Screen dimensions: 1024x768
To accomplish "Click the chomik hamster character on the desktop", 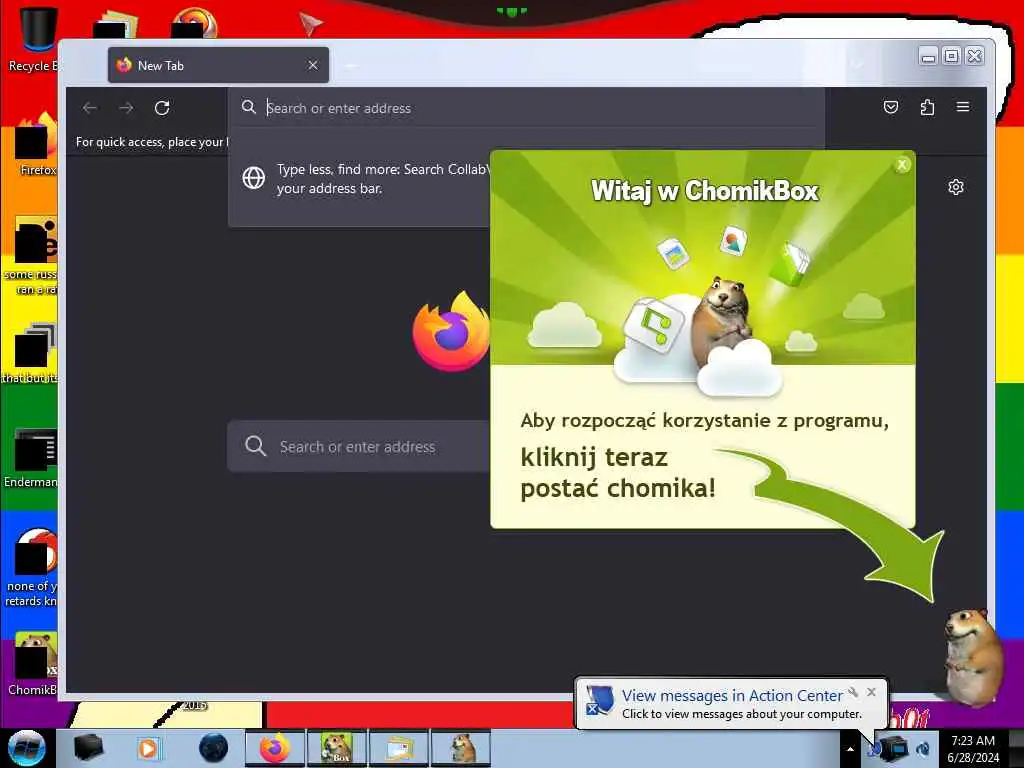I will 974,656.
